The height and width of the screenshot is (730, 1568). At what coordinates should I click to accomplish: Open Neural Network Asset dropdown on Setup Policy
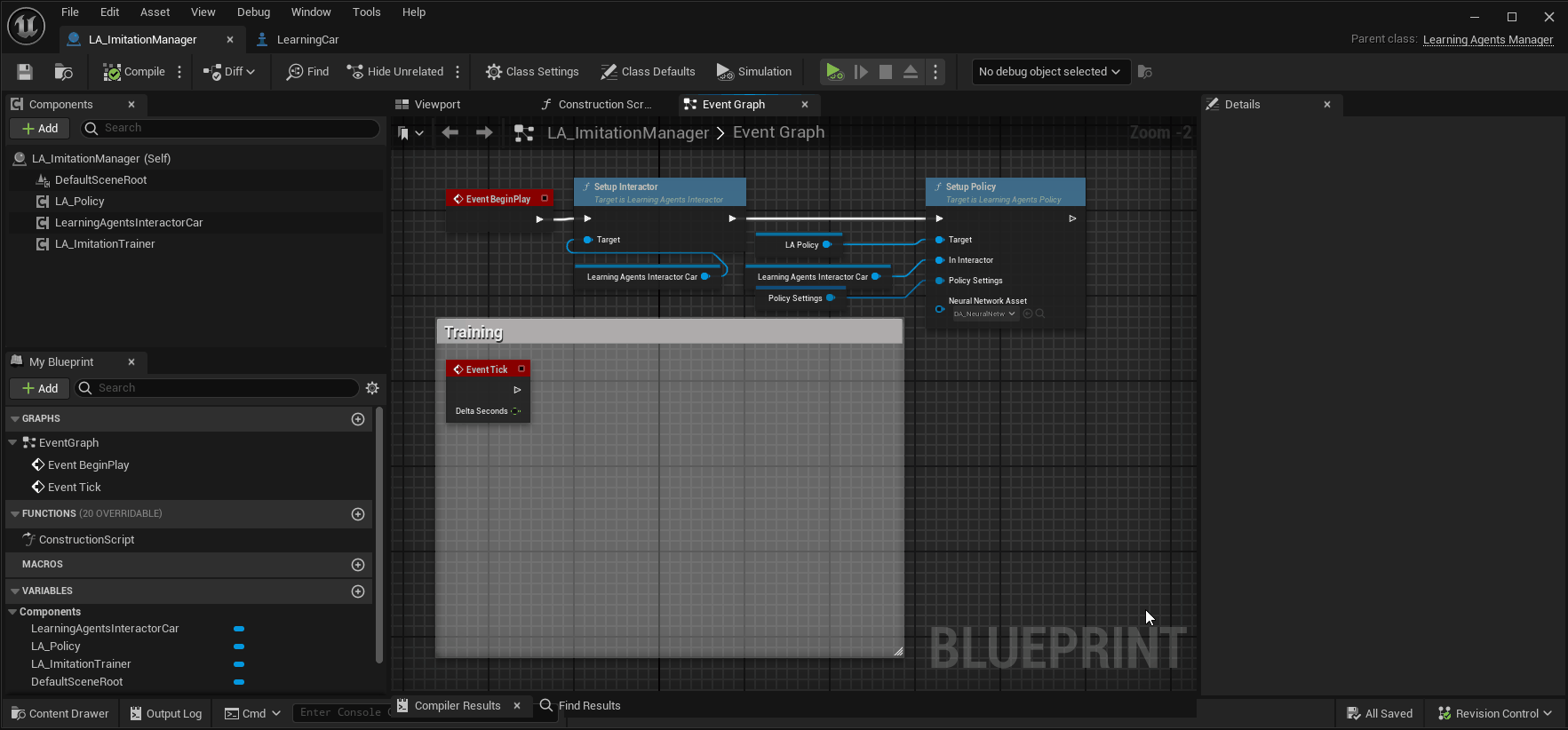tap(984, 314)
